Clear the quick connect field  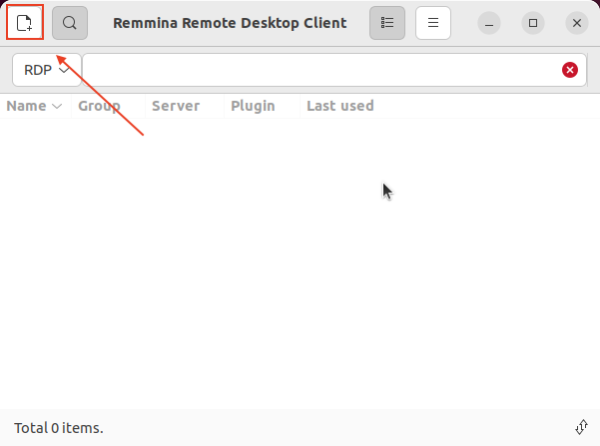coord(570,70)
